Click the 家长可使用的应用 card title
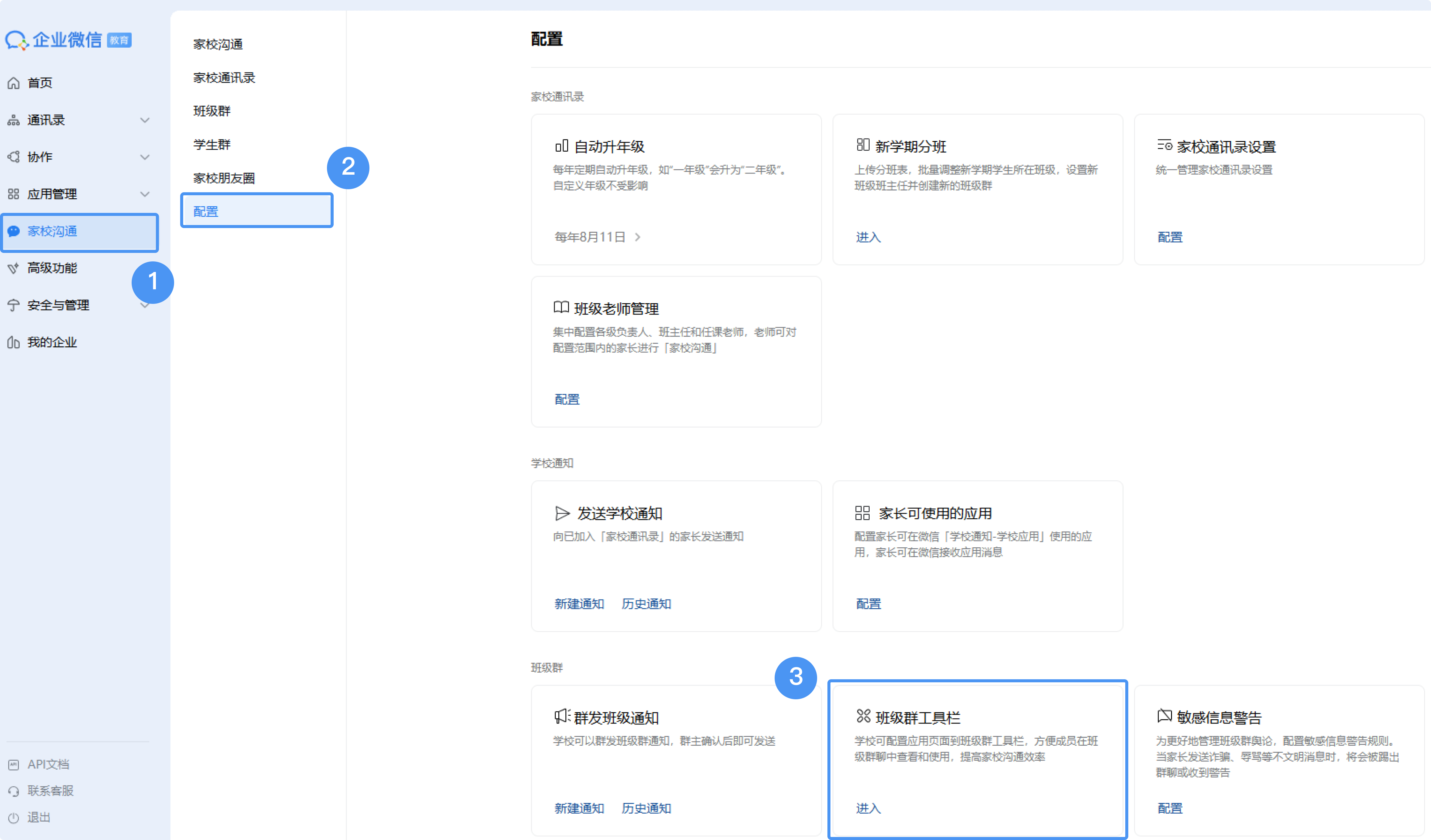The image size is (1431, 840). coord(935,514)
